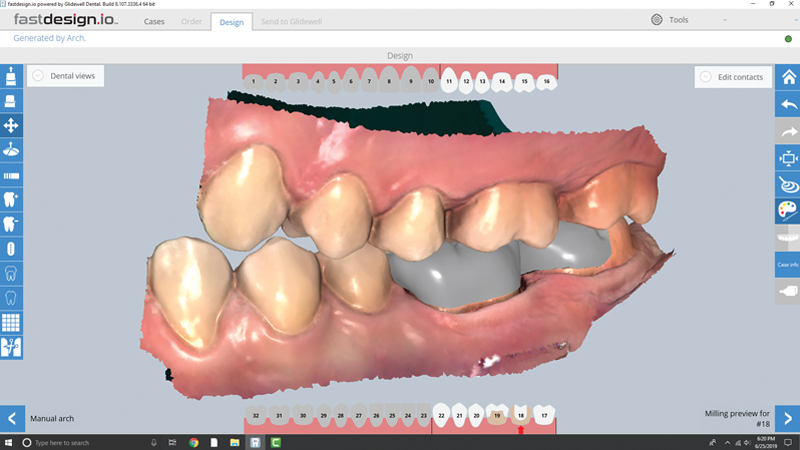Click the Tools gear icon
Screen dimensions: 800x450
657,20
